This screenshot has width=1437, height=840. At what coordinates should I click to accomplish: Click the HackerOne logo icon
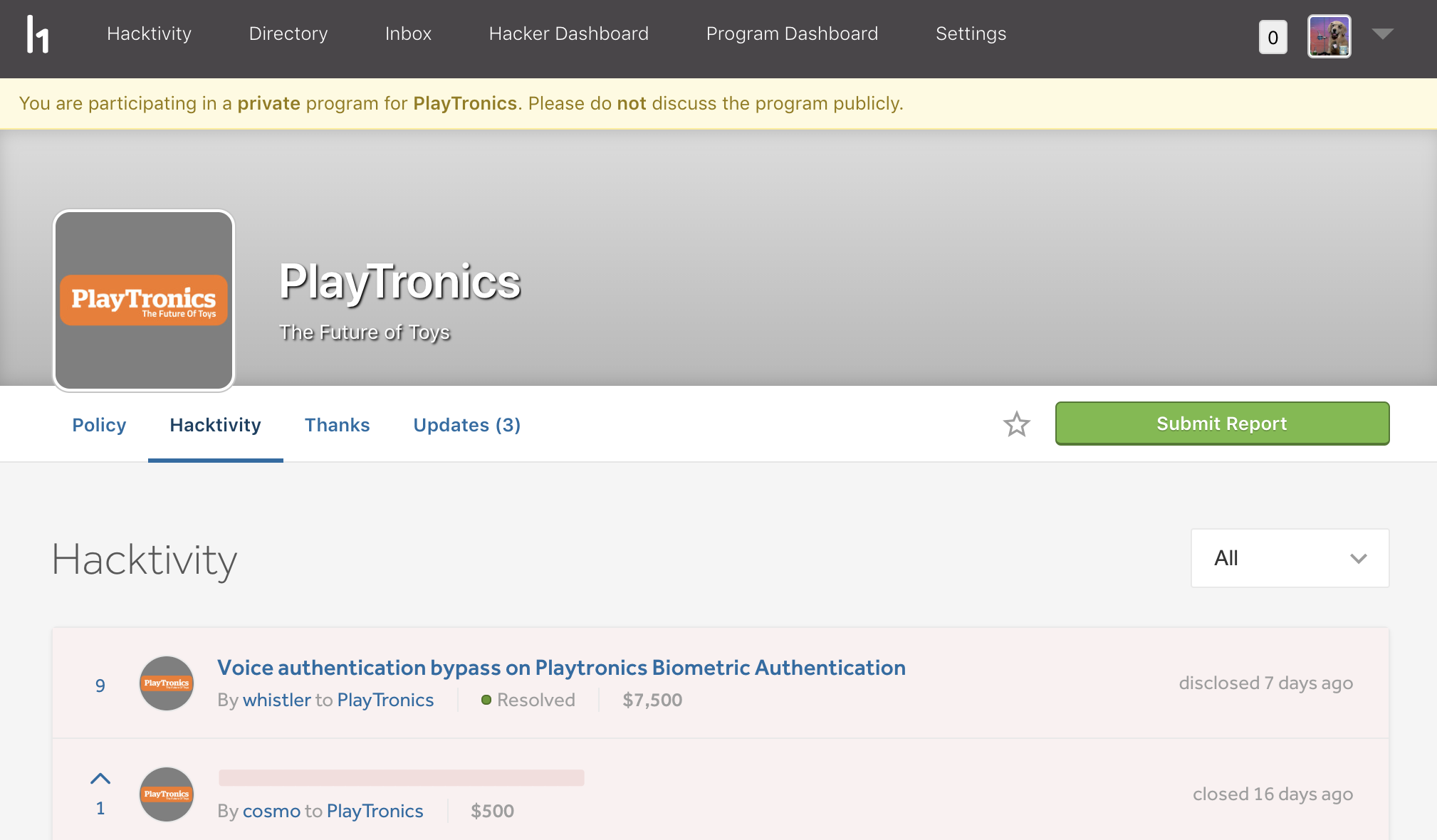click(x=38, y=34)
